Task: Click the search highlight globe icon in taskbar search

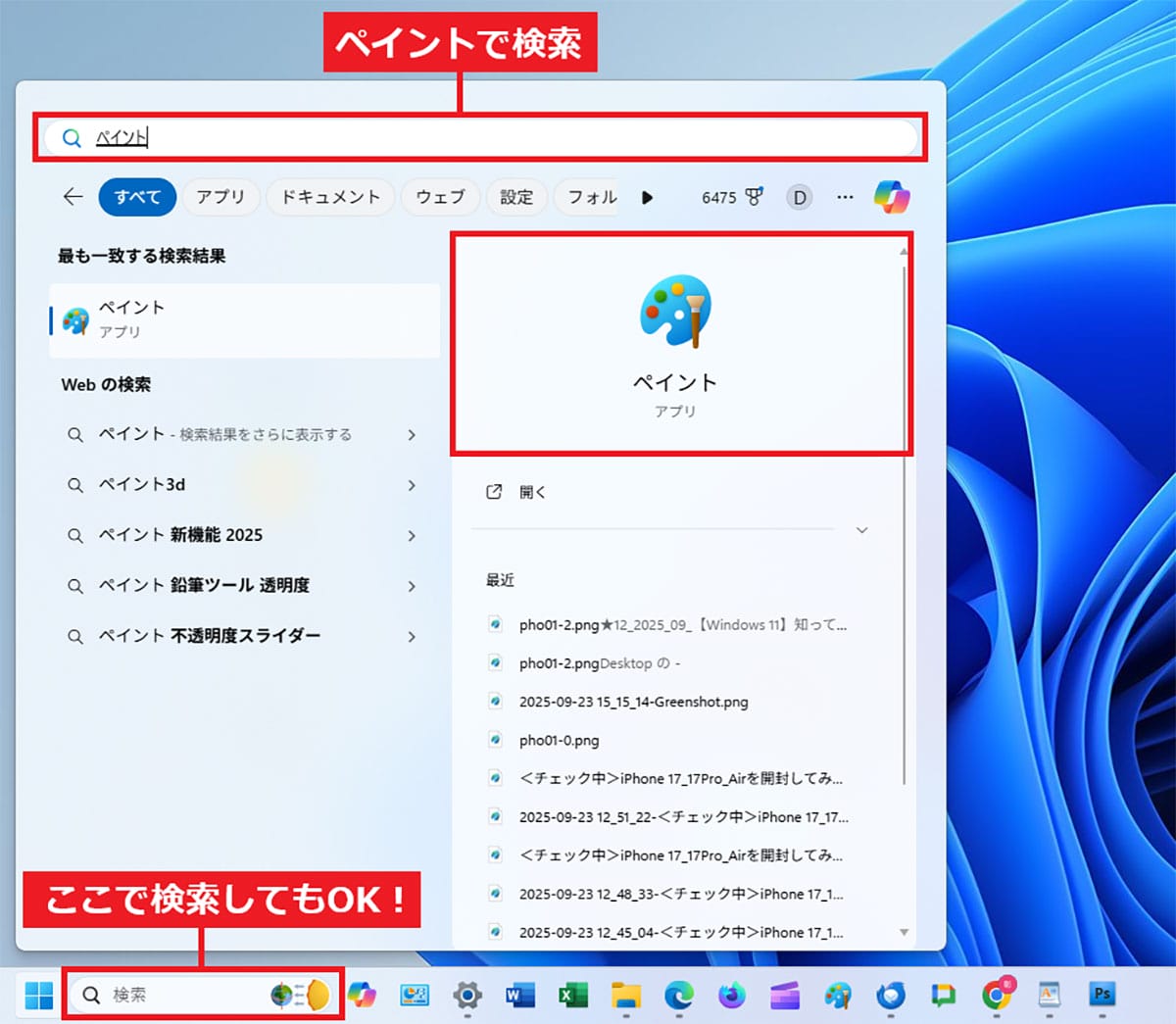Action: pos(281,995)
